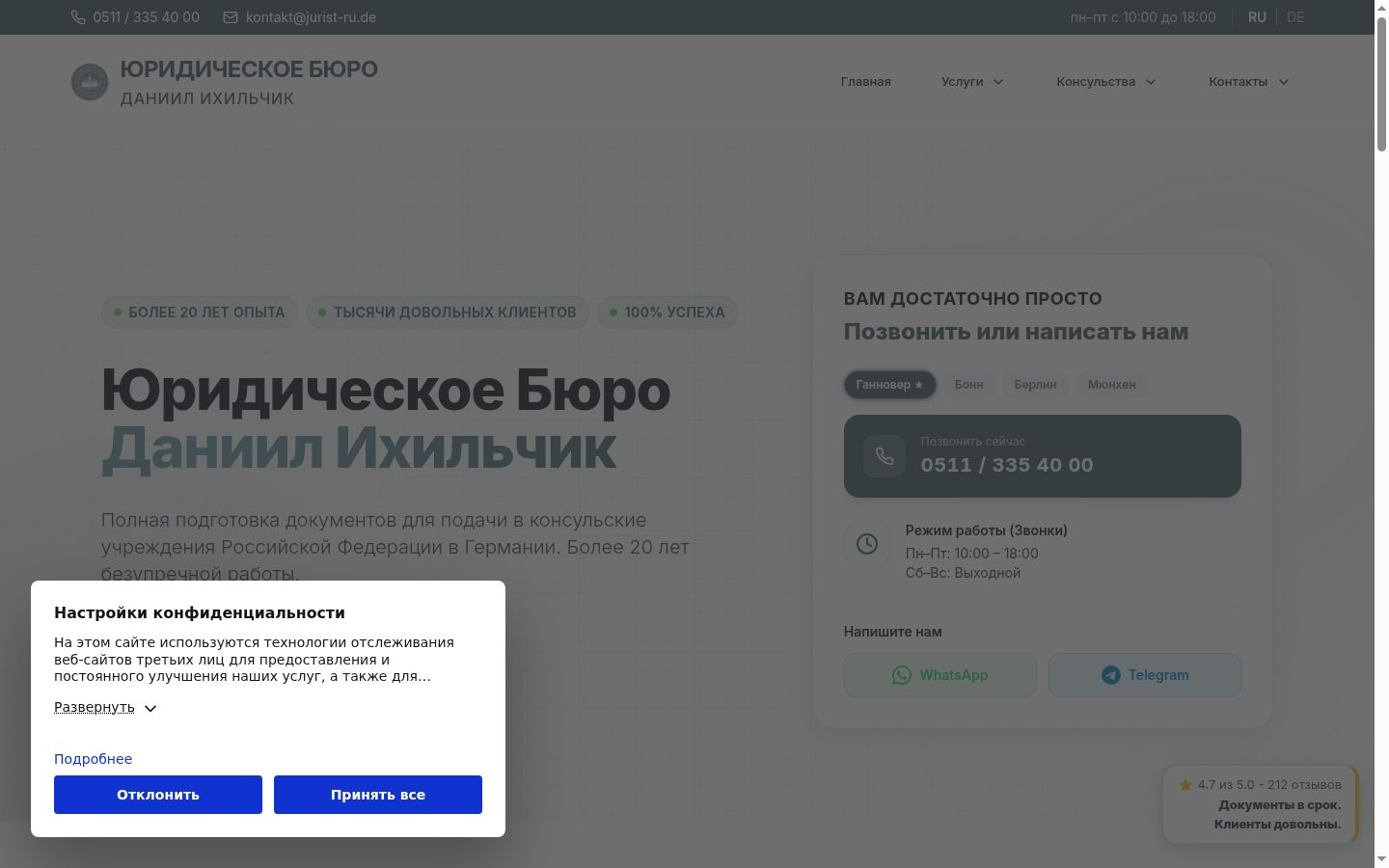Open Telegram chat button
Viewport: 1389px width, 868px height.
[x=1145, y=675]
